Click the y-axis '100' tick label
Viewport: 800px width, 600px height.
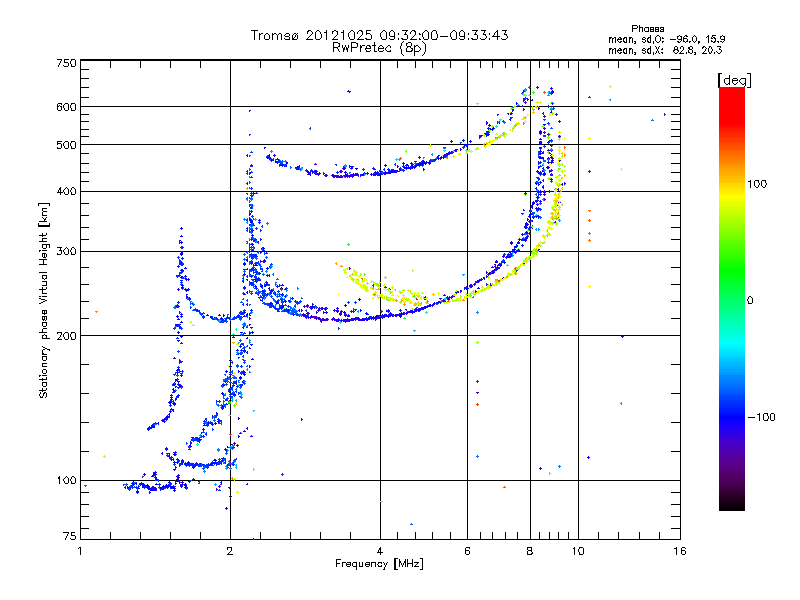pyautogui.click(x=66, y=480)
